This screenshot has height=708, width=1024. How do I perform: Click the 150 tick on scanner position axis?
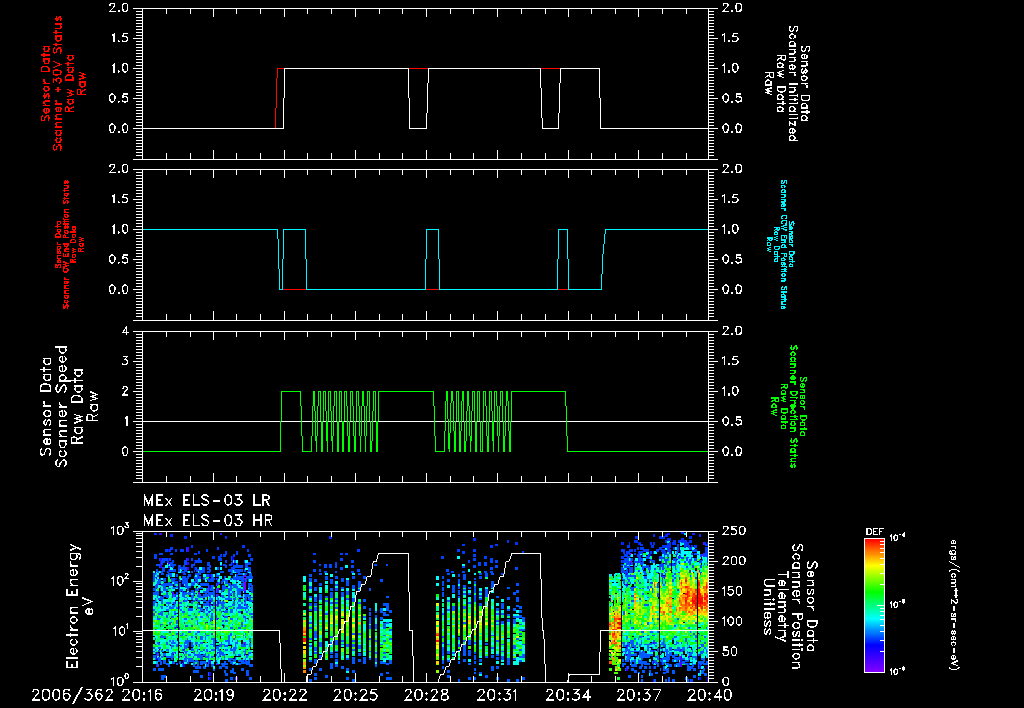734,590
